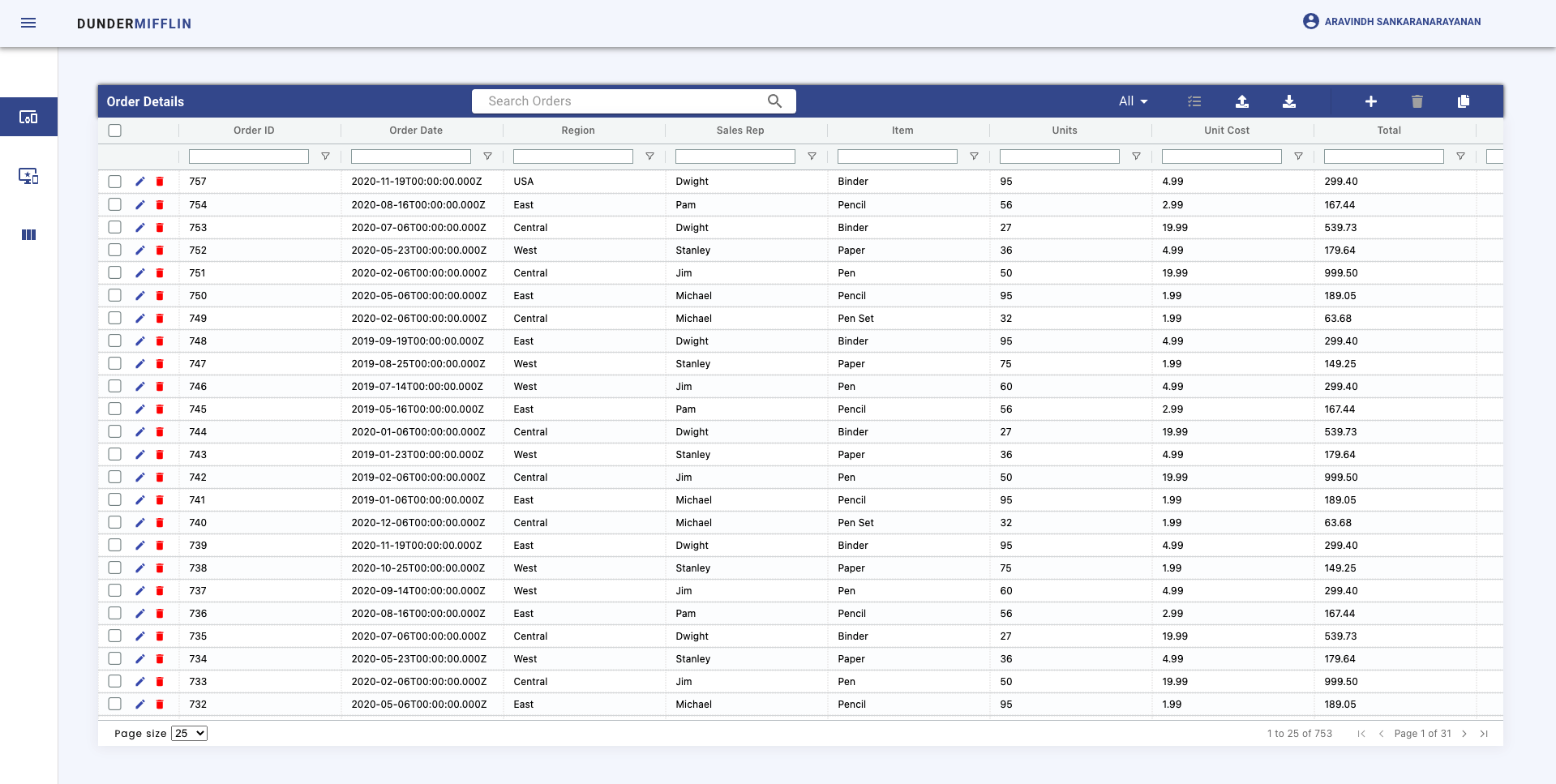
Task: Delete order 735 with red trash icon
Action: [160, 636]
